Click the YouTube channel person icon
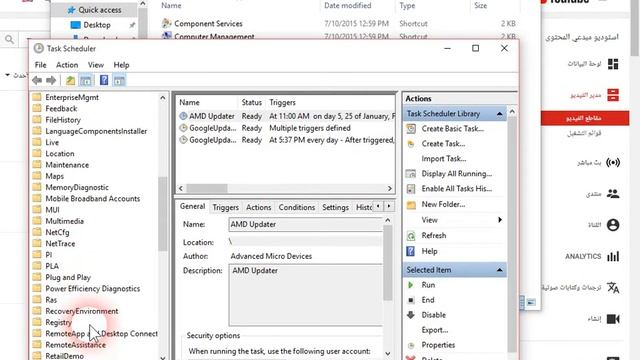 (x=613, y=225)
